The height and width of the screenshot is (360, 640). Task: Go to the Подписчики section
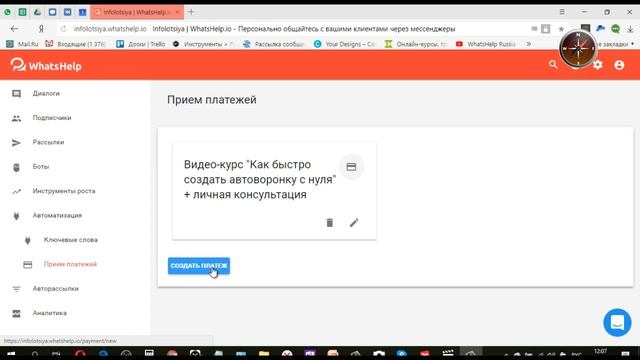52,118
